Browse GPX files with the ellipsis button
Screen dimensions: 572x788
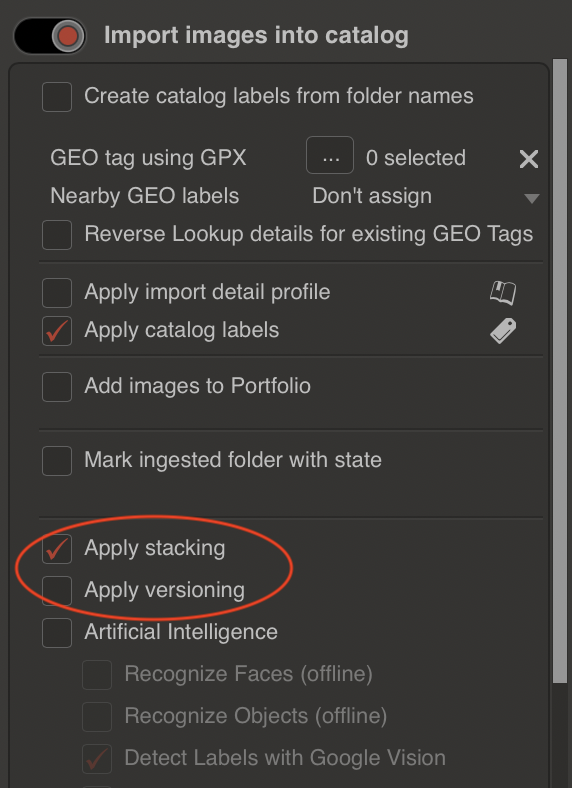(330, 155)
